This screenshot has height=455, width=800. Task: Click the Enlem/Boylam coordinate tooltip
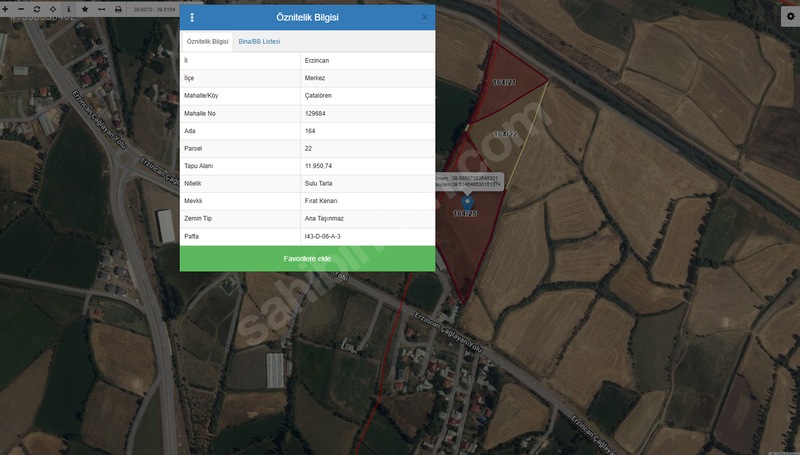coord(469,181)
